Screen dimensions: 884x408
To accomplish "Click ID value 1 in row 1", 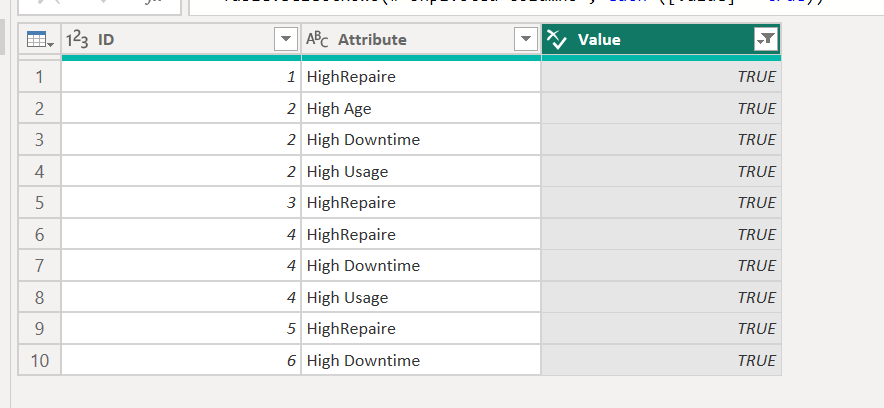I will (x=181, y=77).
